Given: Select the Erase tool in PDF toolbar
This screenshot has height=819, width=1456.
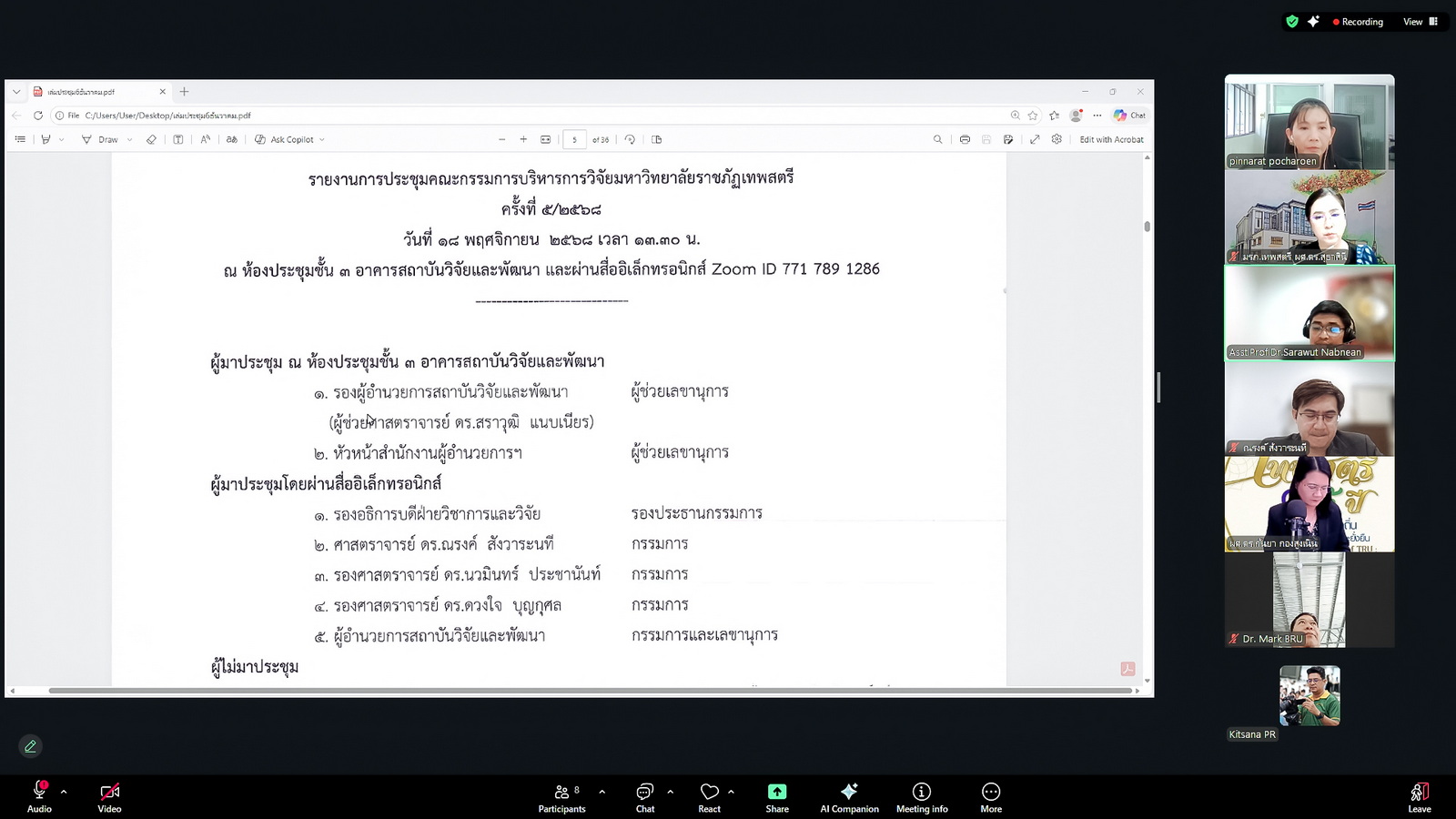Looking at the screenshot, I should (151, 139).
